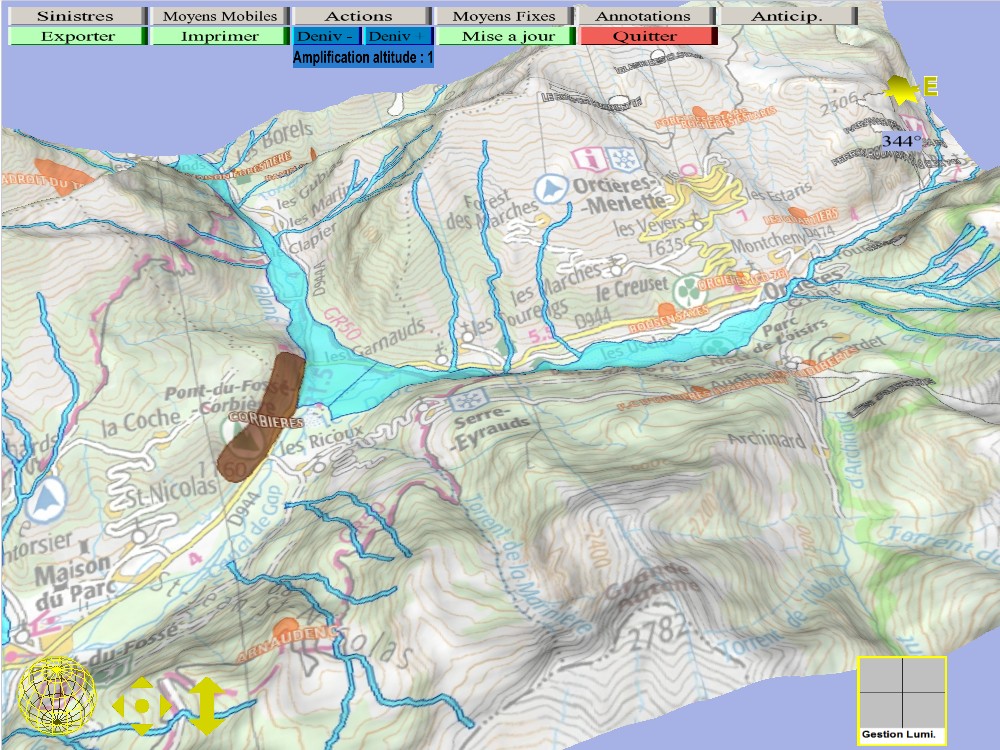Select the brown zone near Corbières
Viewport: 1000px width, 750px height.
click(261, 416)
